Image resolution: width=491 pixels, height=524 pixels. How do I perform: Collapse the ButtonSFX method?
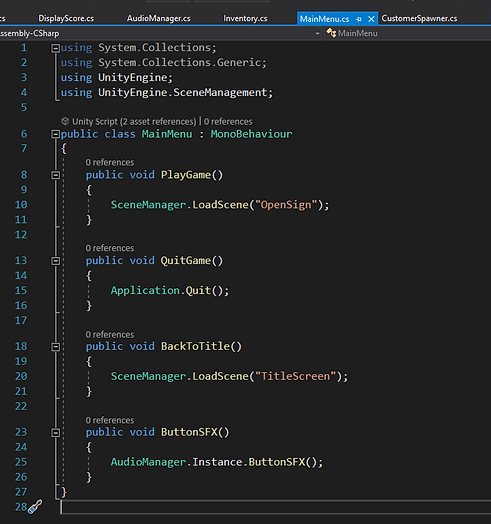[x=55, y=432]
